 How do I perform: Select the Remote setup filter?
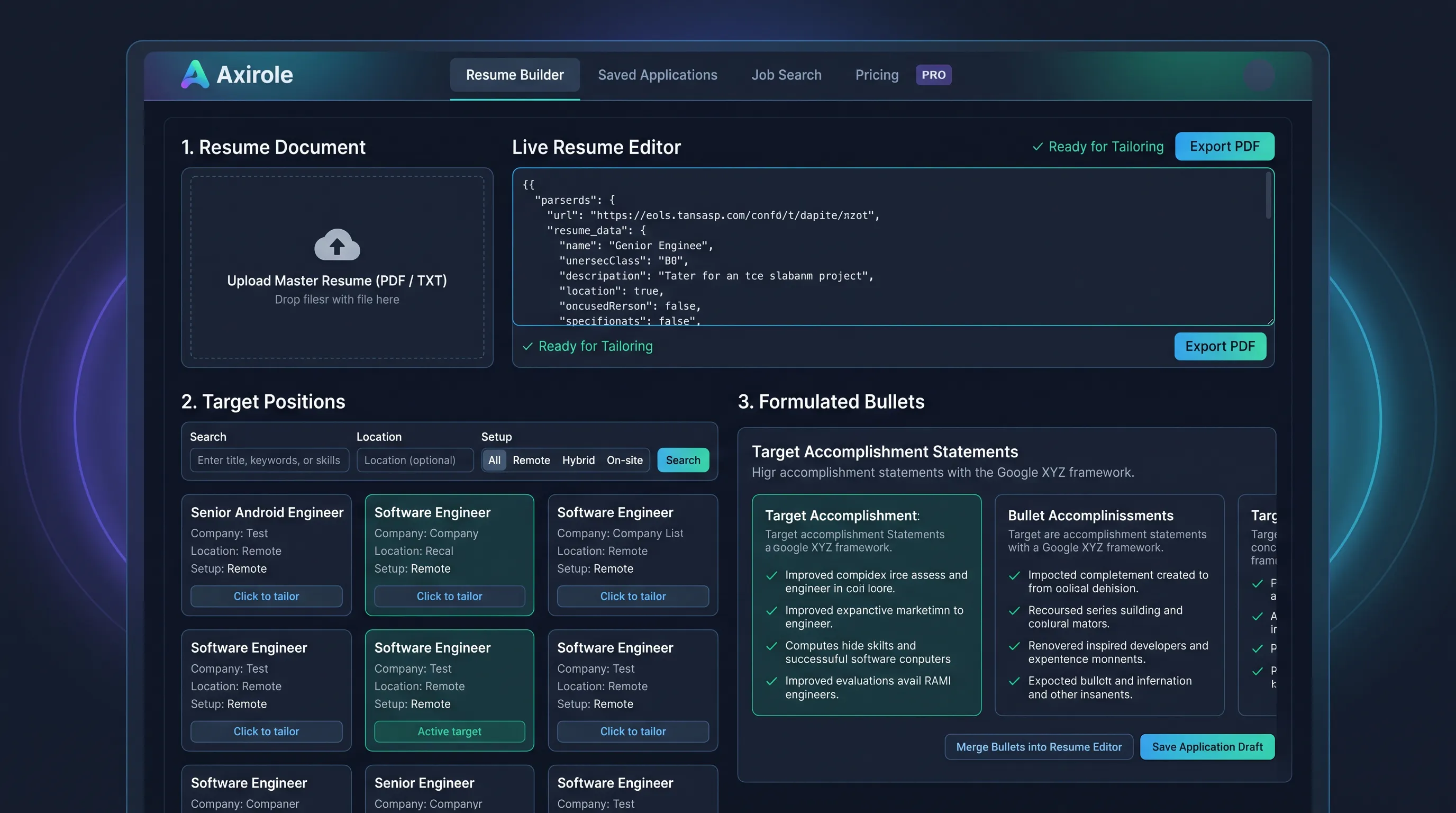(531, 460)
